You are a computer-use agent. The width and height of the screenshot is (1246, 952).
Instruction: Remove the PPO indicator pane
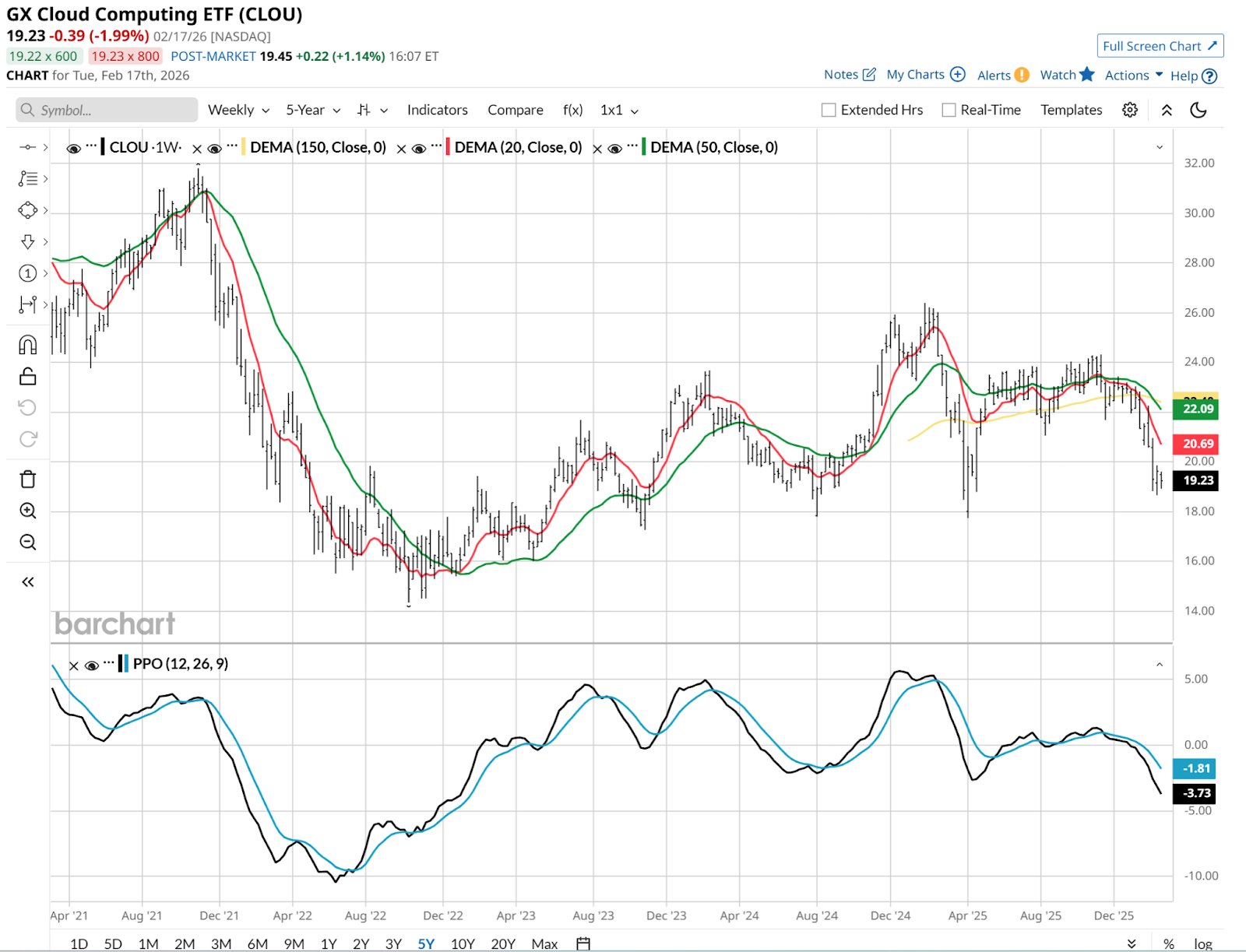(x=73, y=666)
